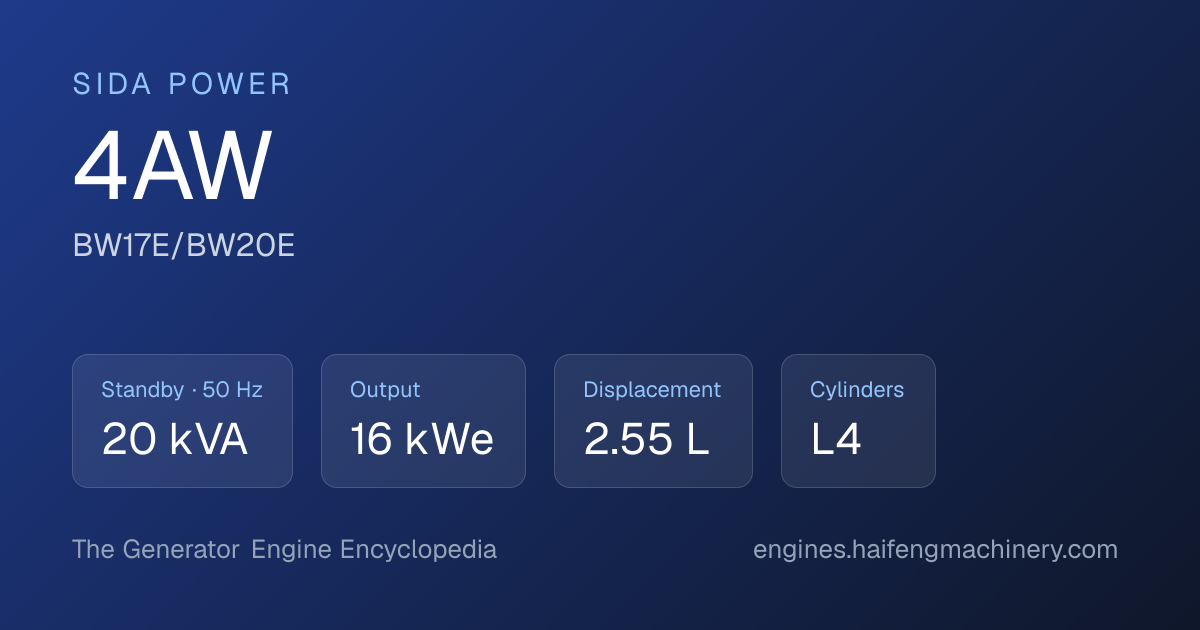1200x630 pixels.
Task: Select the Displacement label
Action: pyautogui.click(x=652, y=390)
